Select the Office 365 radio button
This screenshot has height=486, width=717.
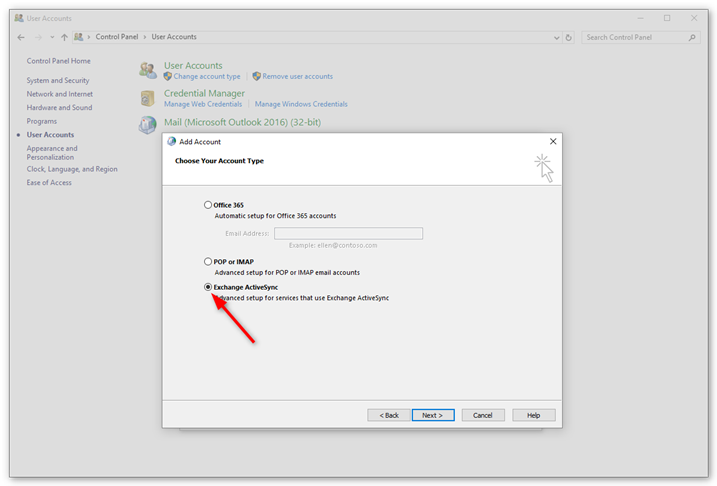[x=208, y=205]
